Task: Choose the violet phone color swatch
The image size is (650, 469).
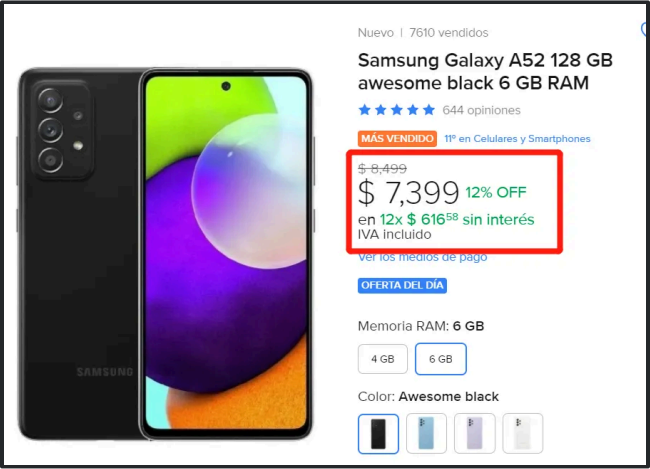Action: (x=474, y=433)
